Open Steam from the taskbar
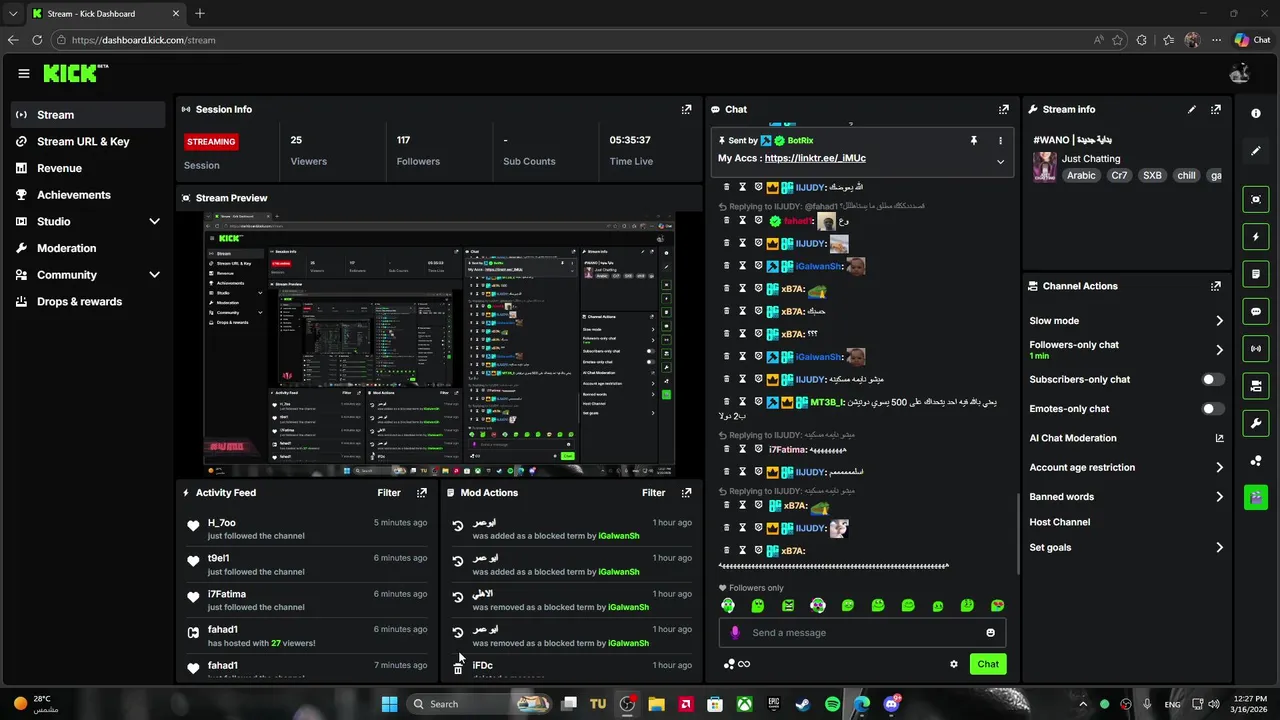 pos(803,704)
